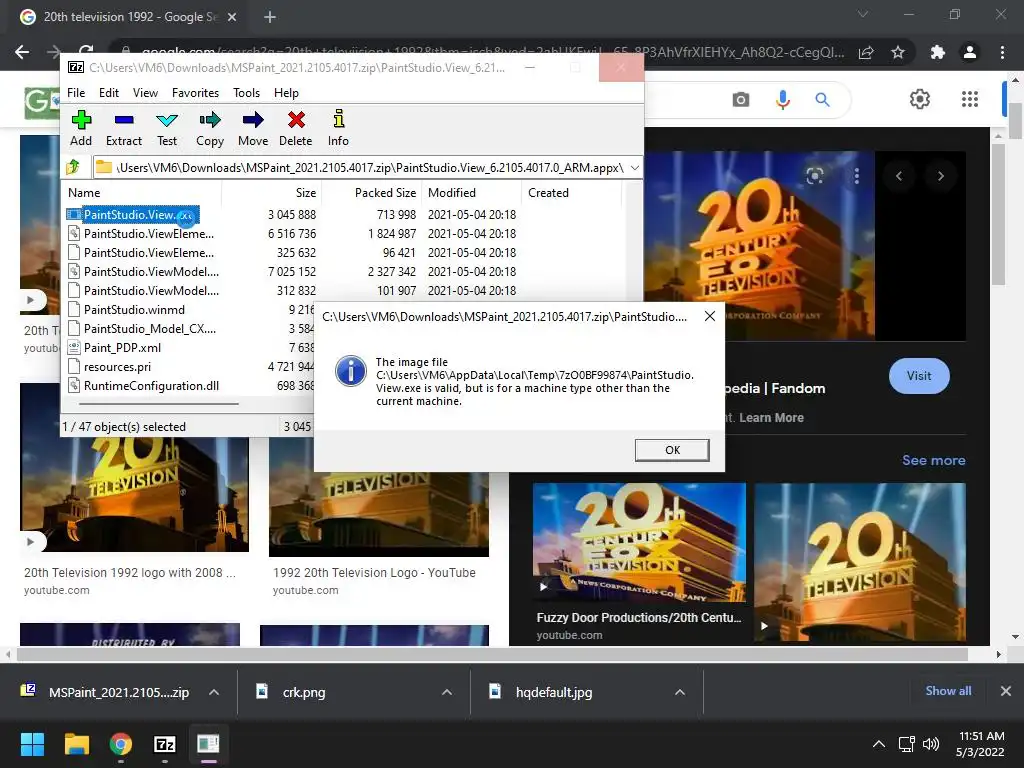Open the Google apps grid

(970, 99)
